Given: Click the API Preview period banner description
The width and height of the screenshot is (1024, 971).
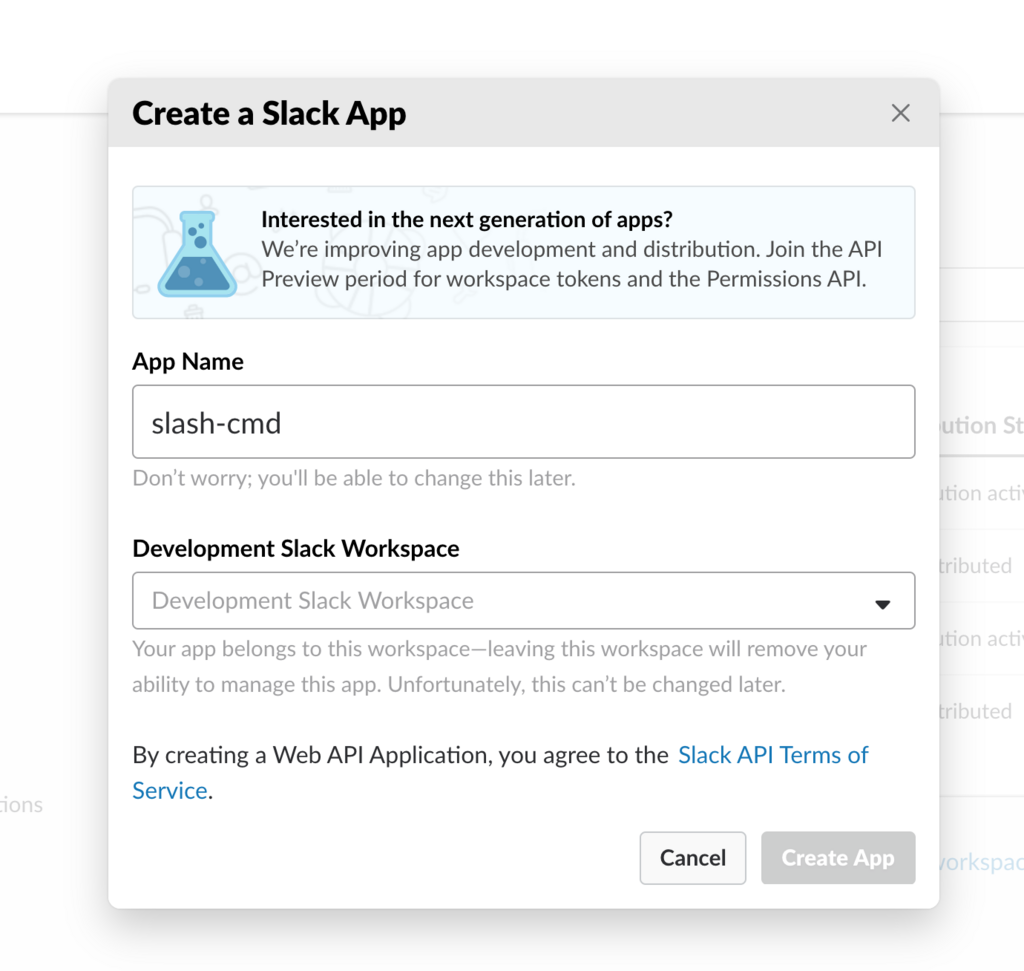Looking at the screenshot, I should click(x=571, y=264).
